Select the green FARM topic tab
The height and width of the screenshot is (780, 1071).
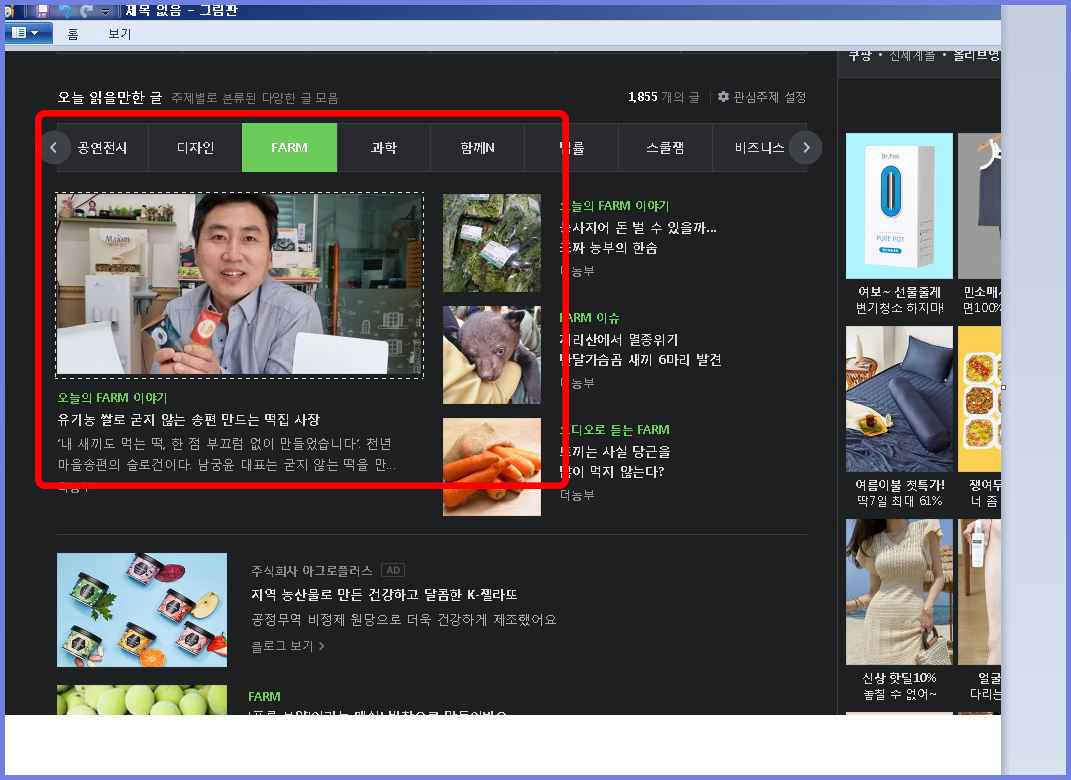point(290,148)
